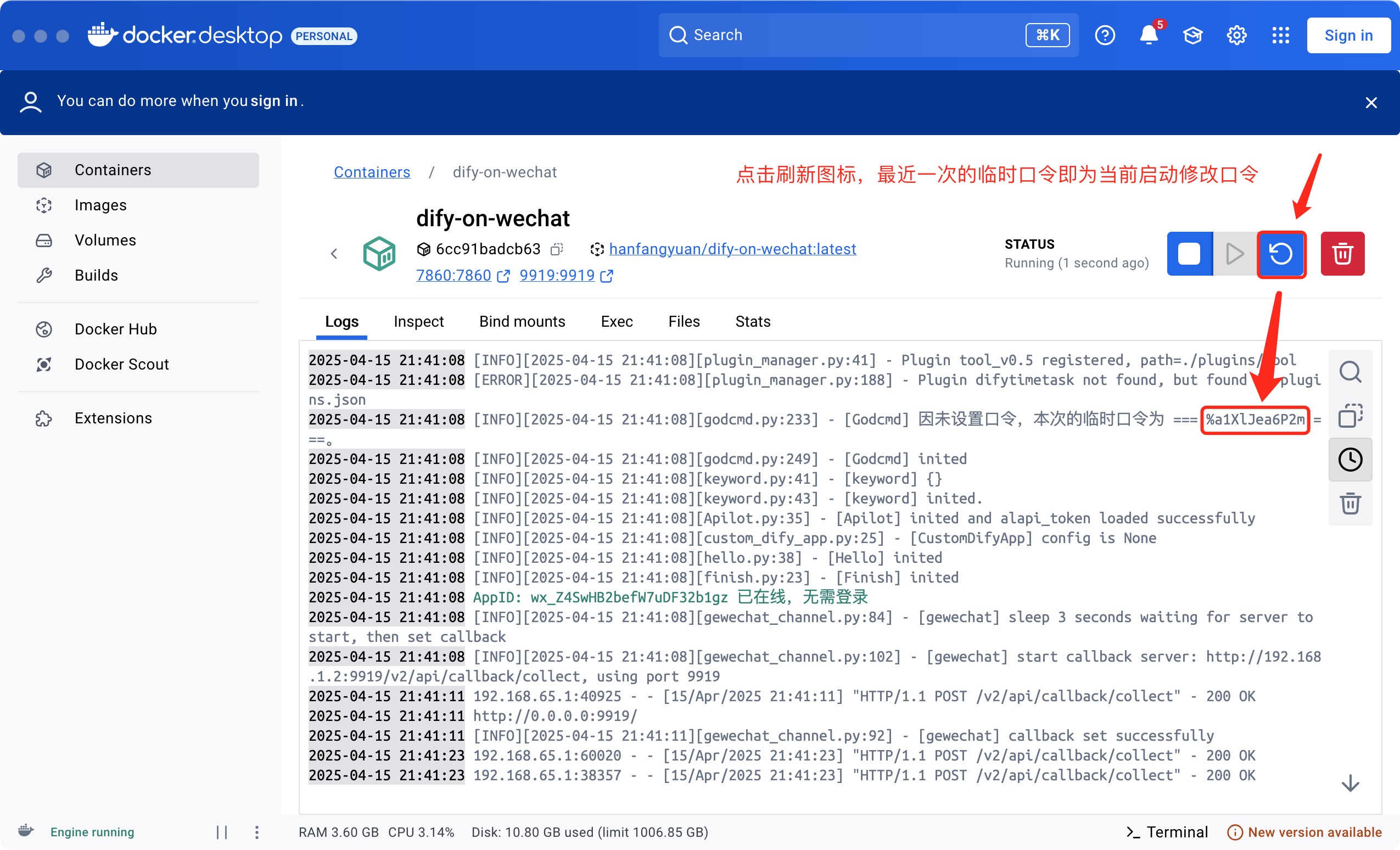Open log search magnifier icon
The height and width of the screenshot is (850, 1400).
click(x=1349, y=372)
